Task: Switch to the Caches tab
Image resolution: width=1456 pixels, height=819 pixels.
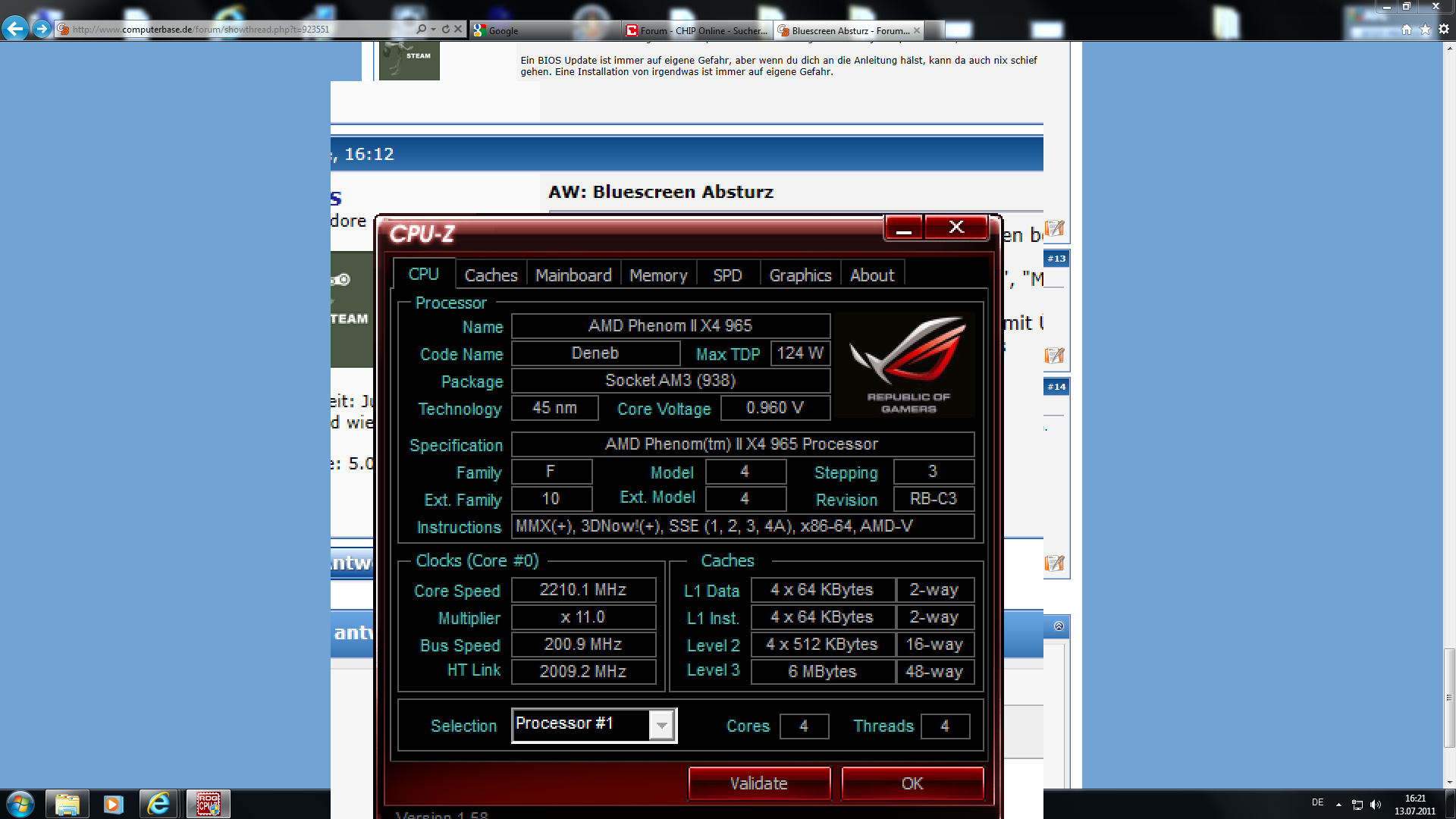Action: coord(491,275)
